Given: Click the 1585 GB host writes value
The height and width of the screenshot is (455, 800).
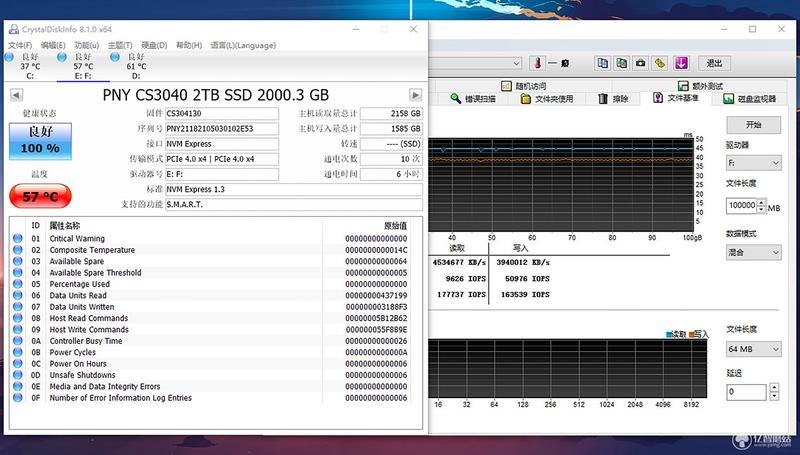Looking at the screenshot, I should [391, 129].
